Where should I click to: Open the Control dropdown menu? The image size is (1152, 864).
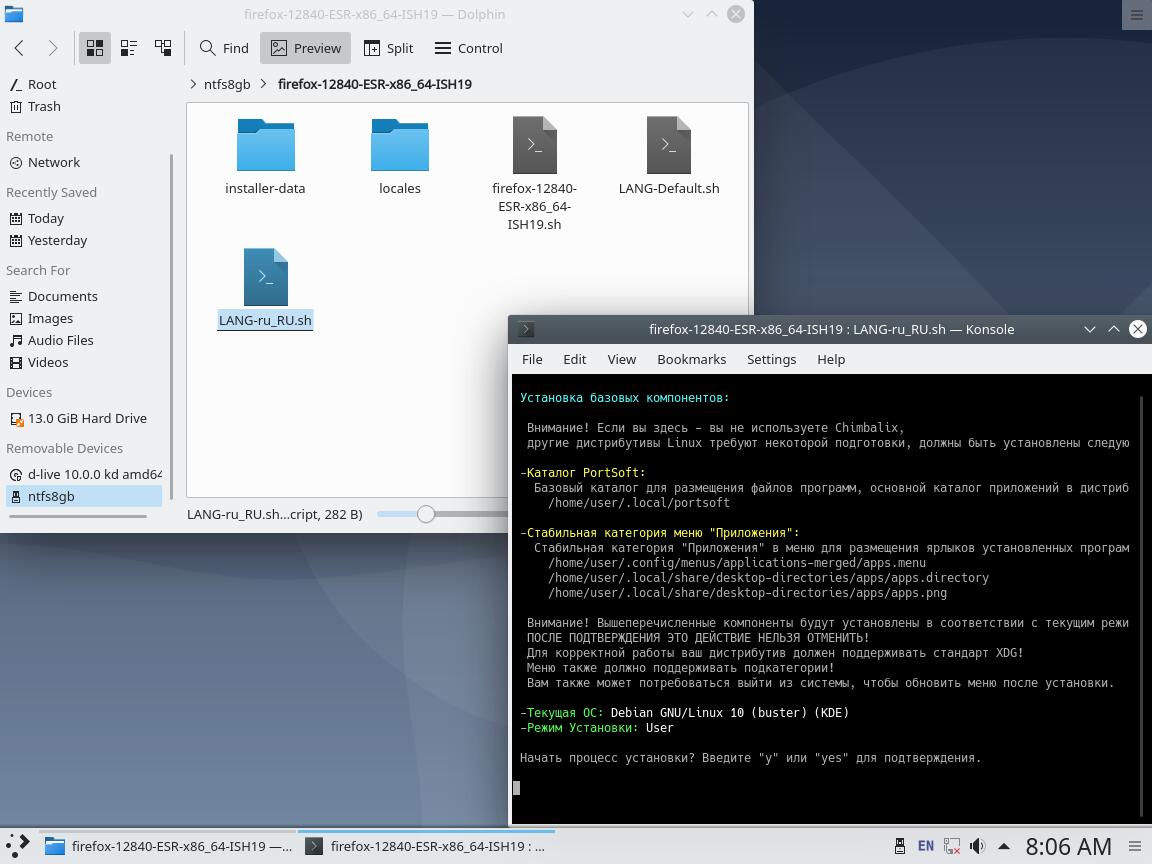[x=468, y=48]
